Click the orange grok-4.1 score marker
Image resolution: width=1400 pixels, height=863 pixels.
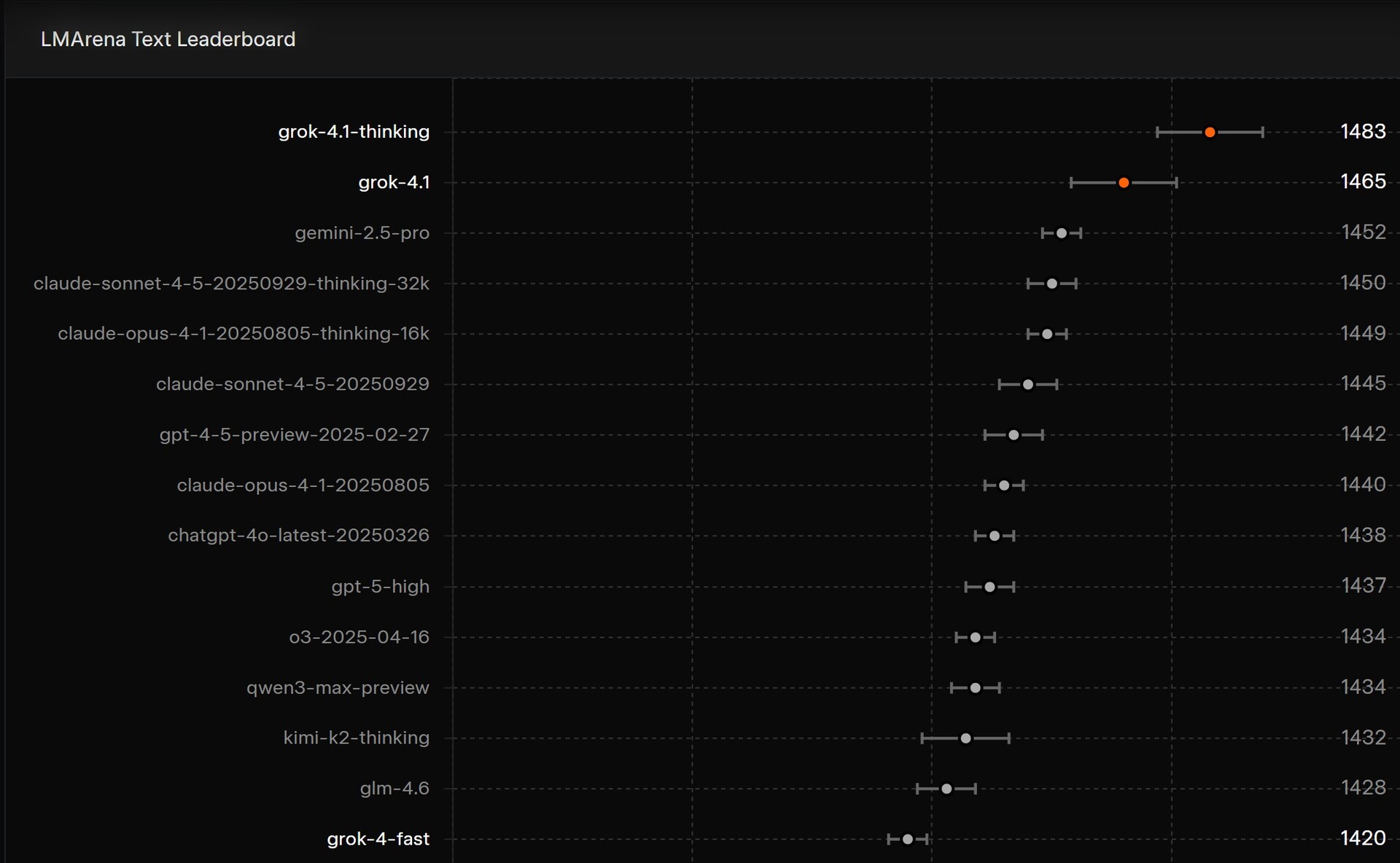tap(1124, 182)
